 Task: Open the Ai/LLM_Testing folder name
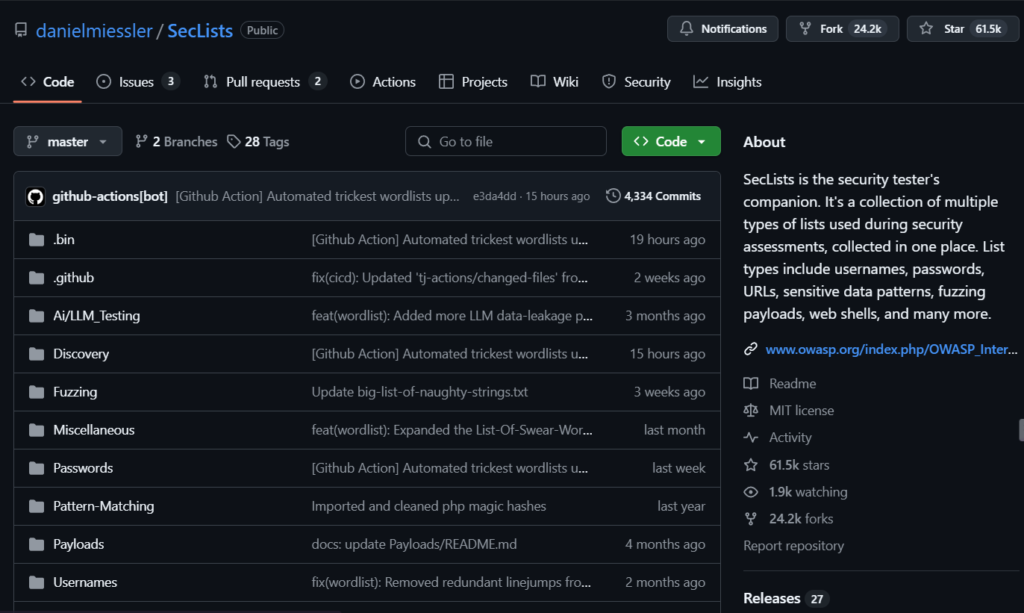click(x=97, y=316)
